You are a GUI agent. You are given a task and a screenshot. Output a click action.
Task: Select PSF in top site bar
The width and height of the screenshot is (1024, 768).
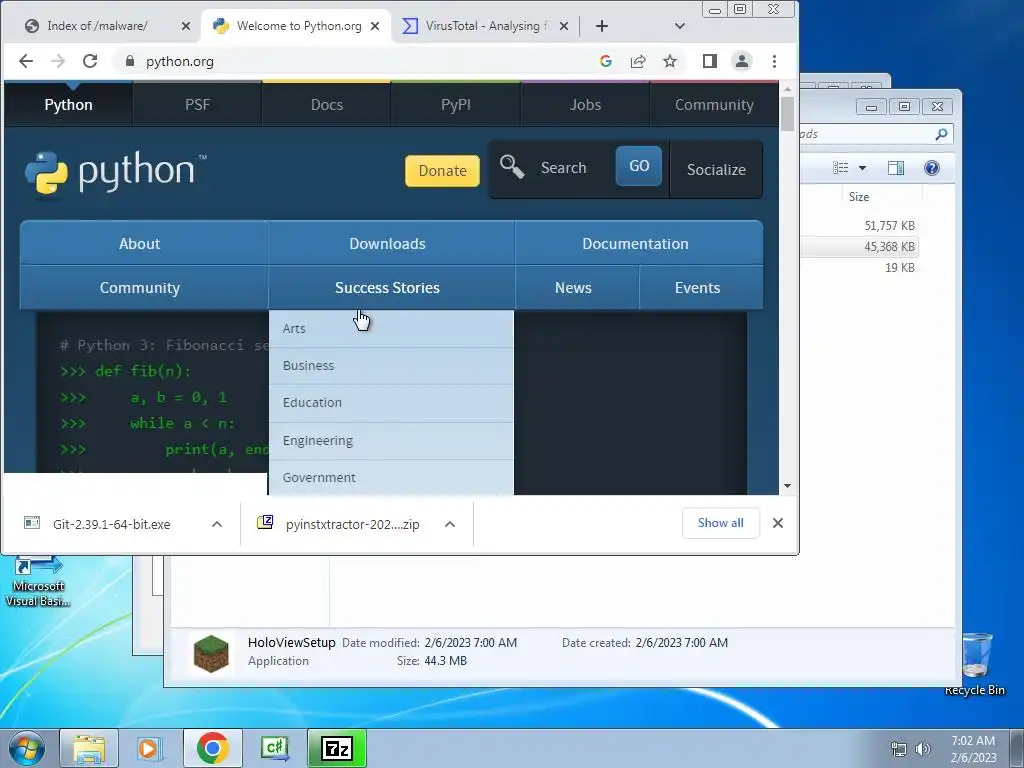197,104
